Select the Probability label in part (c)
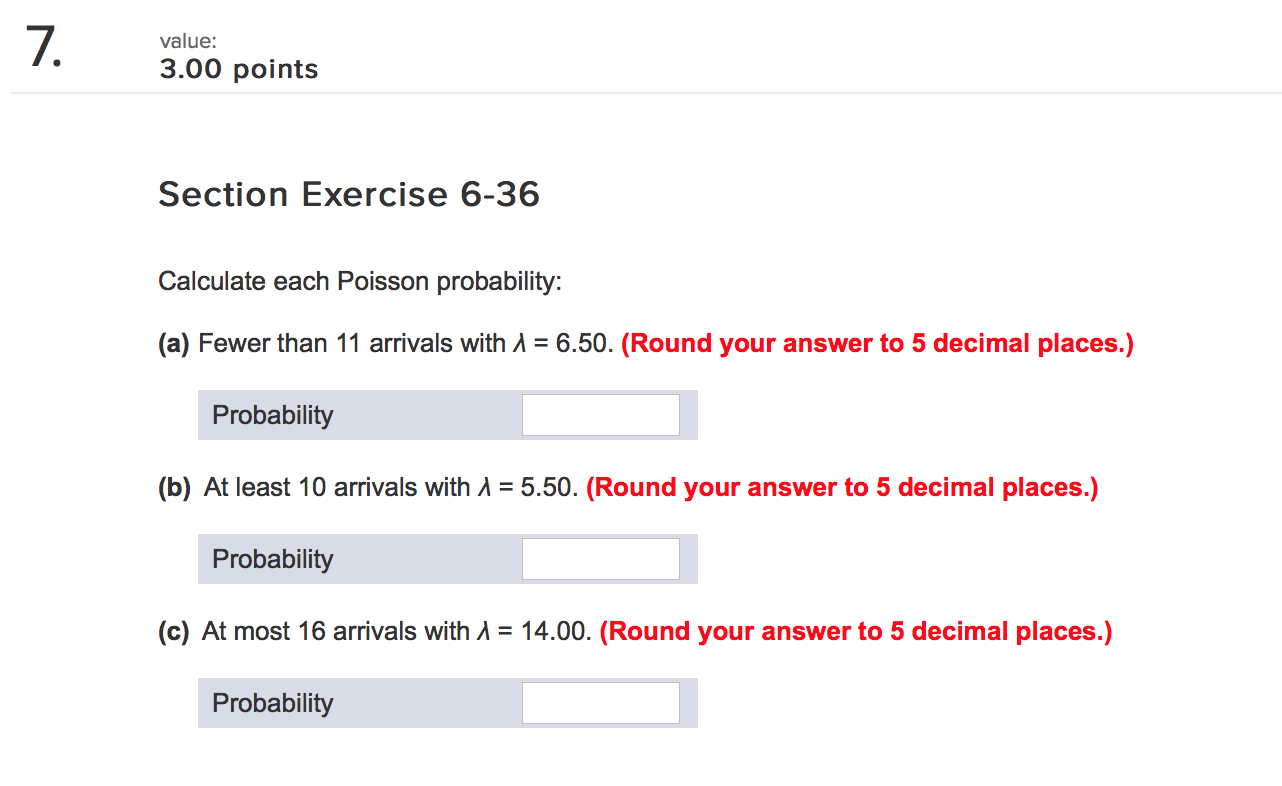The width and height of the screenshot is (1282, 786). pos(271,702)
